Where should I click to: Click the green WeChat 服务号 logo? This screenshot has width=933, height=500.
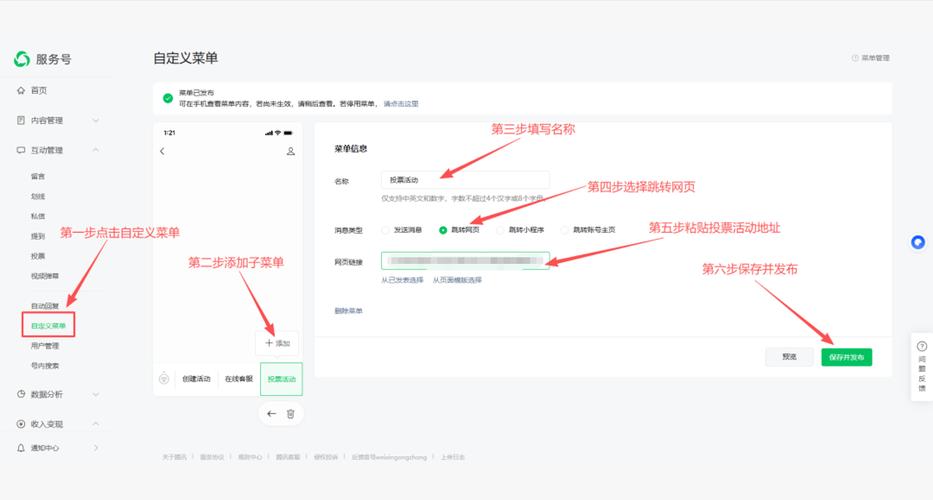point(22,58)
